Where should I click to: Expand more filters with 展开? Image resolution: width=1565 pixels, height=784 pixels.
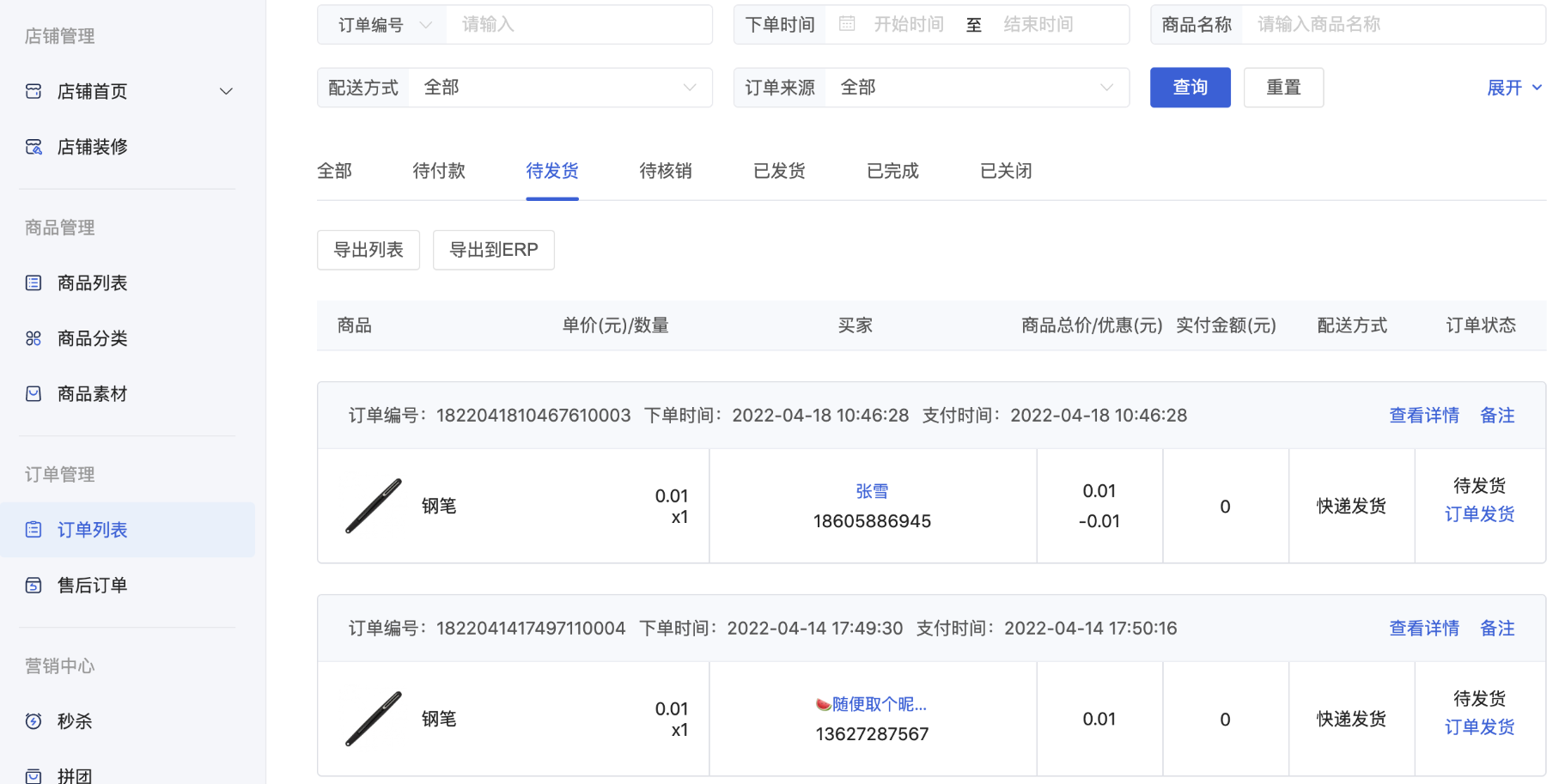pos(1515,88)
